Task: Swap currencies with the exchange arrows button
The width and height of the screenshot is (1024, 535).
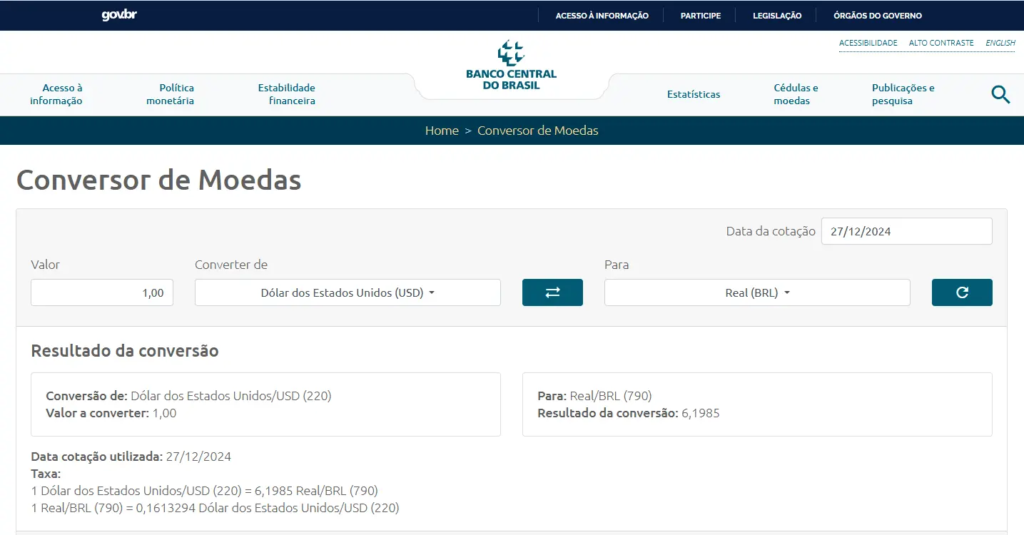Action: [x=552, y=292]
